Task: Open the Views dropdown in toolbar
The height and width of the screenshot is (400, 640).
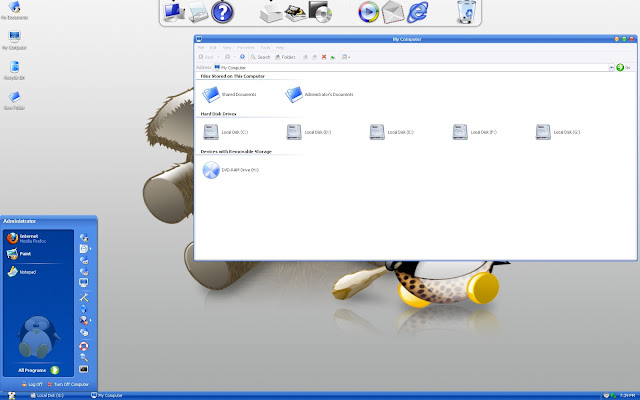Action: pos(346,57)
